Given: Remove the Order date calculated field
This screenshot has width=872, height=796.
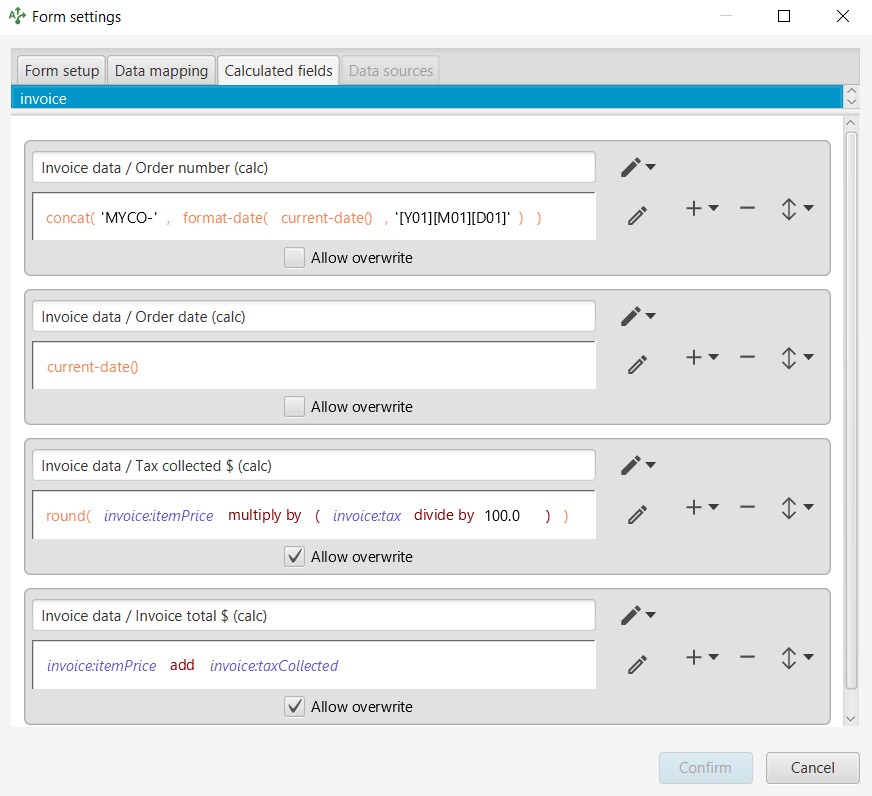Looking at the screenshot, I should pyautogui.click(x=747, y=357).
